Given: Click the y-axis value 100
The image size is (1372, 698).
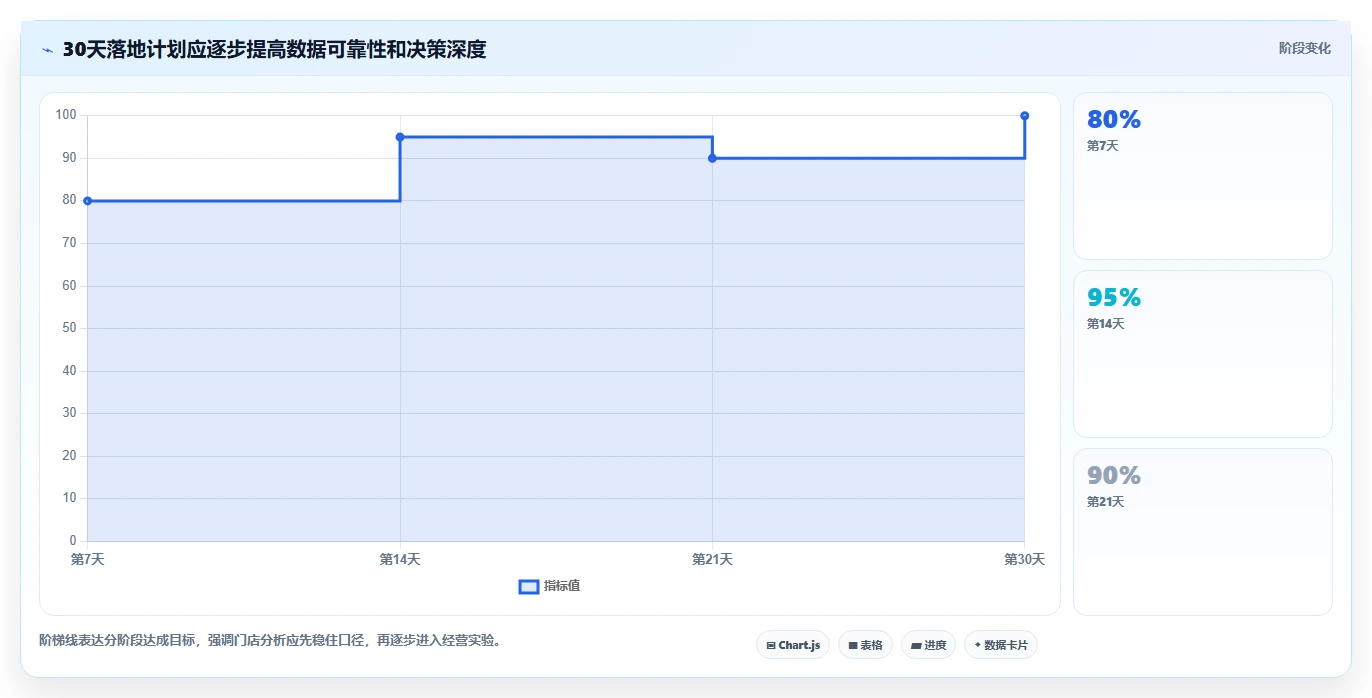Looking at the screenshot, I should coord(66,115).
